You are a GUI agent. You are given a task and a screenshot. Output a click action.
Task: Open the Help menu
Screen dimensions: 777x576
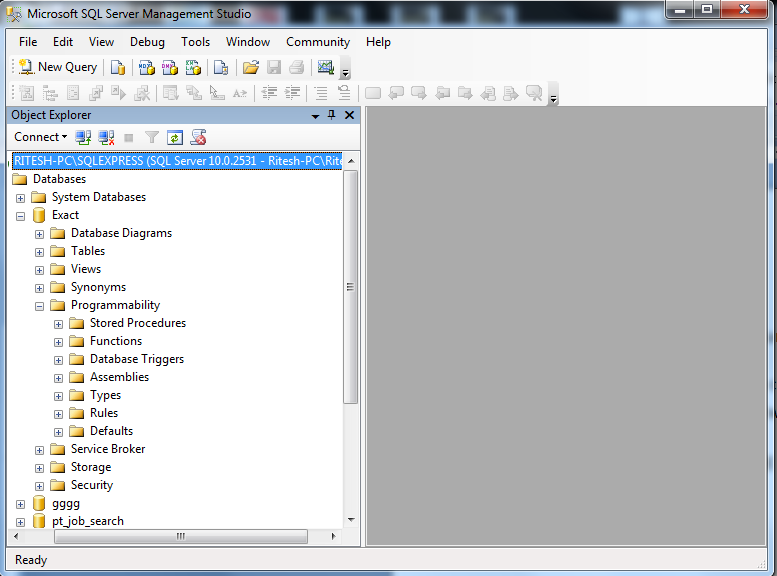378,42
